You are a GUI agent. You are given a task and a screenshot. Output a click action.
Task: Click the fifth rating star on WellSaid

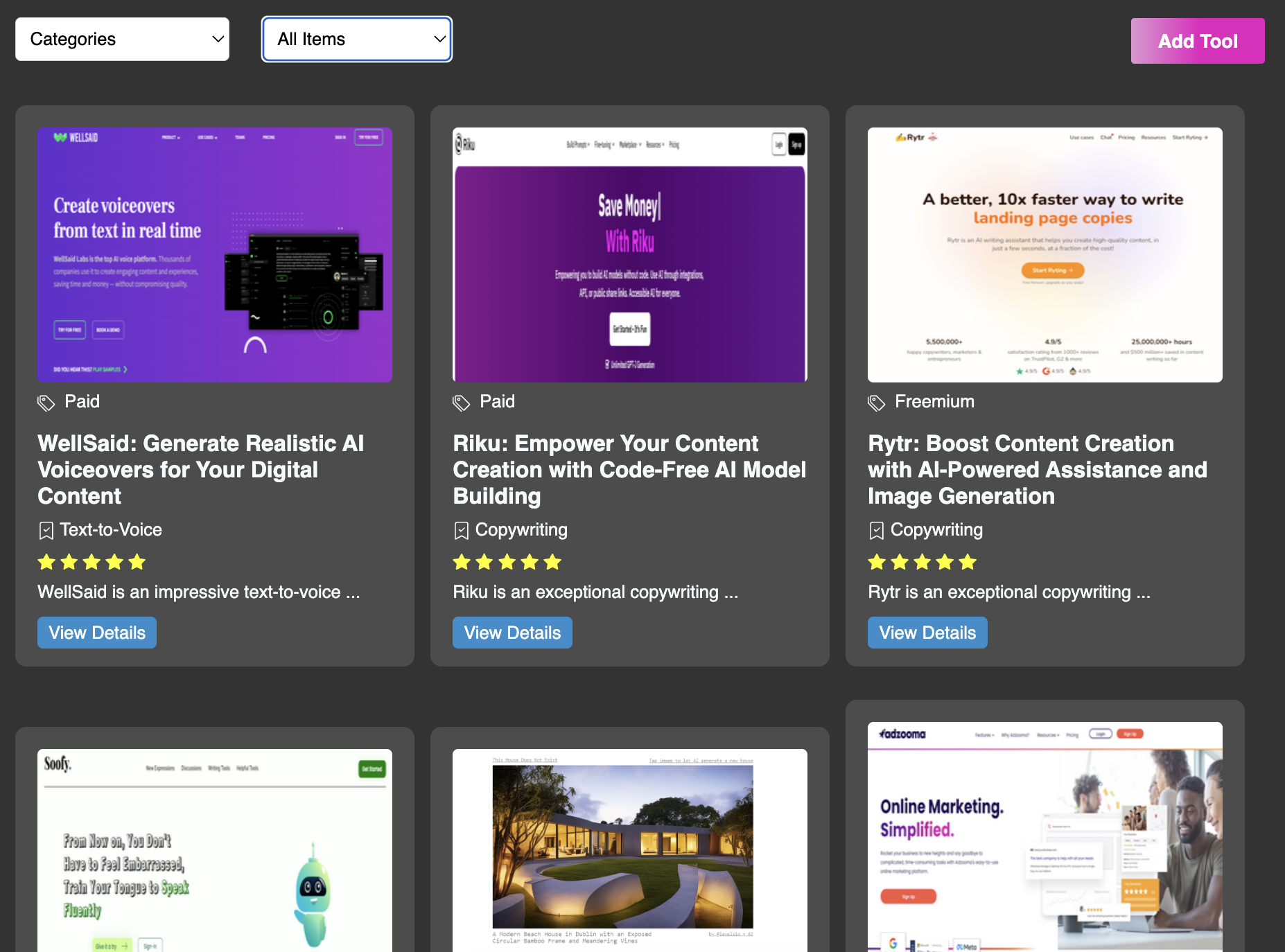pyautogui.click(x=137, y=562)
